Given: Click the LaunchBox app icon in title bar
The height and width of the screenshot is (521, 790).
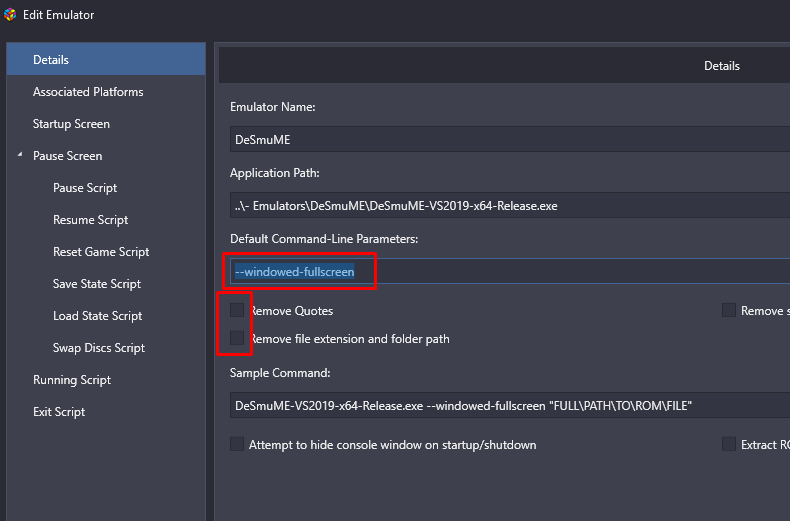Looking at the screenshot, I should click(10, 15).
